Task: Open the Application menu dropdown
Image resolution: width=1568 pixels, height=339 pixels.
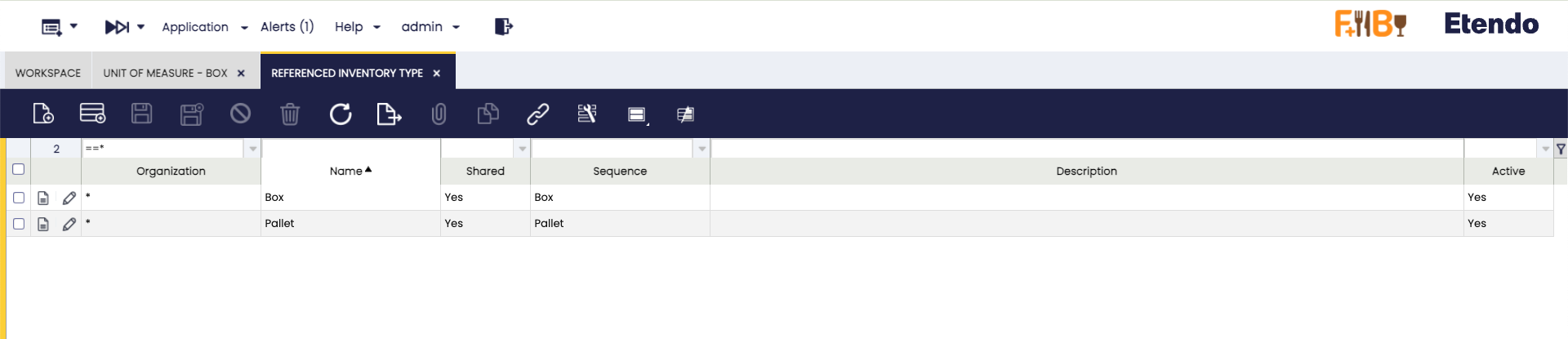Action: [x=204, y=27]
